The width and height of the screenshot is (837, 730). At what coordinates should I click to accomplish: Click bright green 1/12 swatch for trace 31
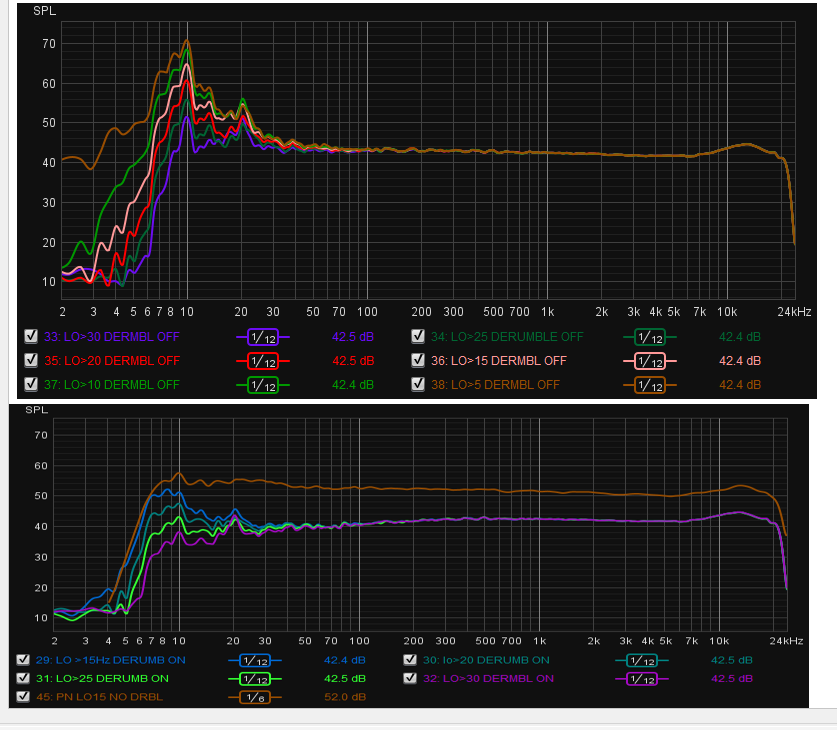pos(255,679)
